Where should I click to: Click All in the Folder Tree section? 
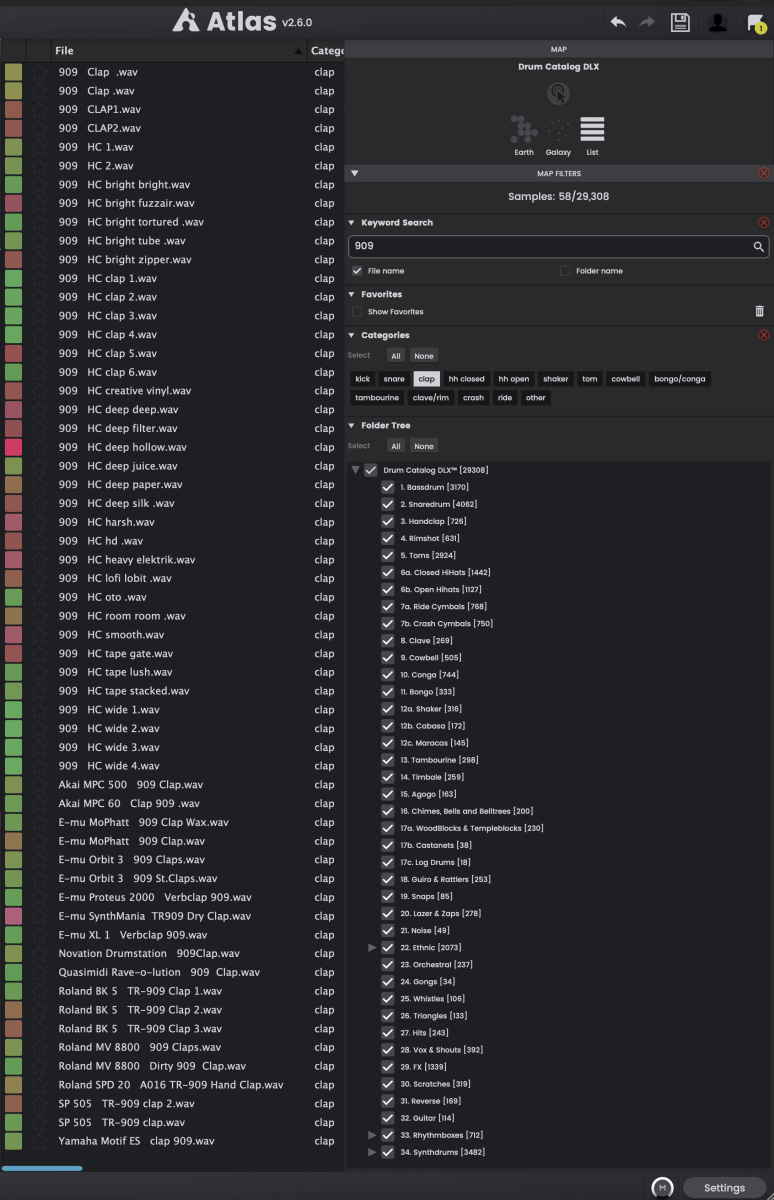pos(396,446)
